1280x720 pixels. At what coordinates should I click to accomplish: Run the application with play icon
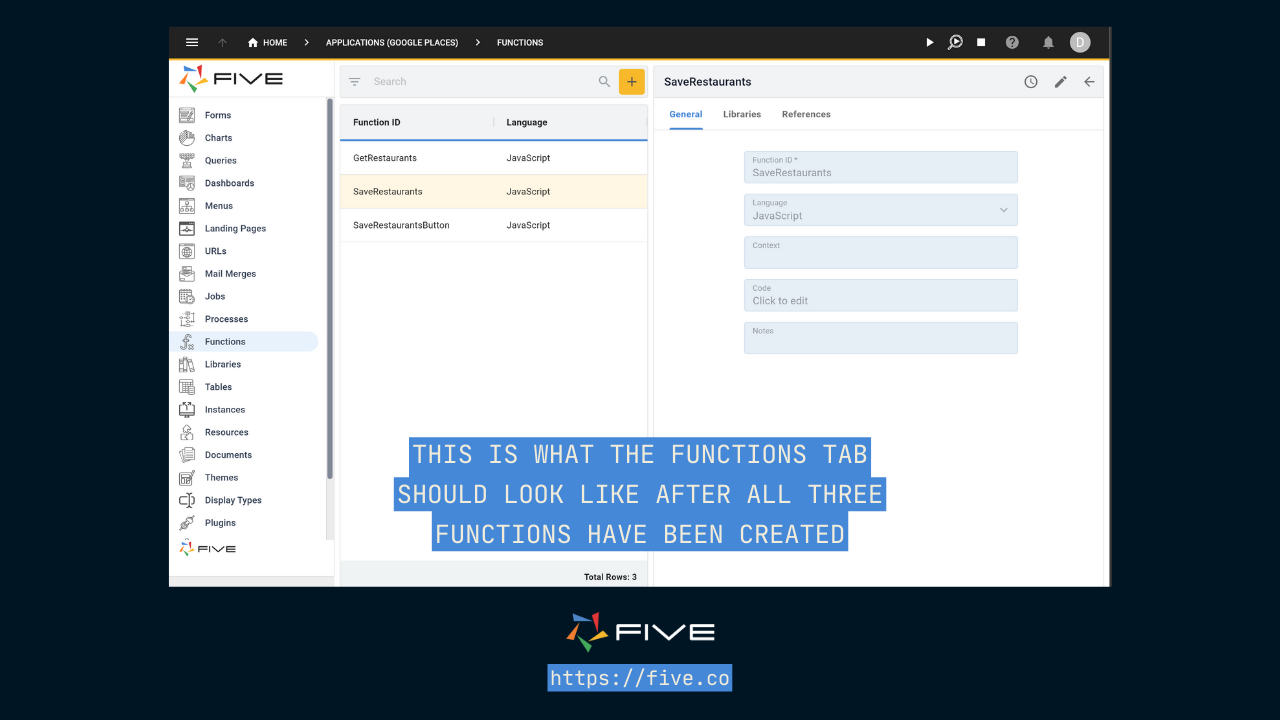click(x=929, y=42)
